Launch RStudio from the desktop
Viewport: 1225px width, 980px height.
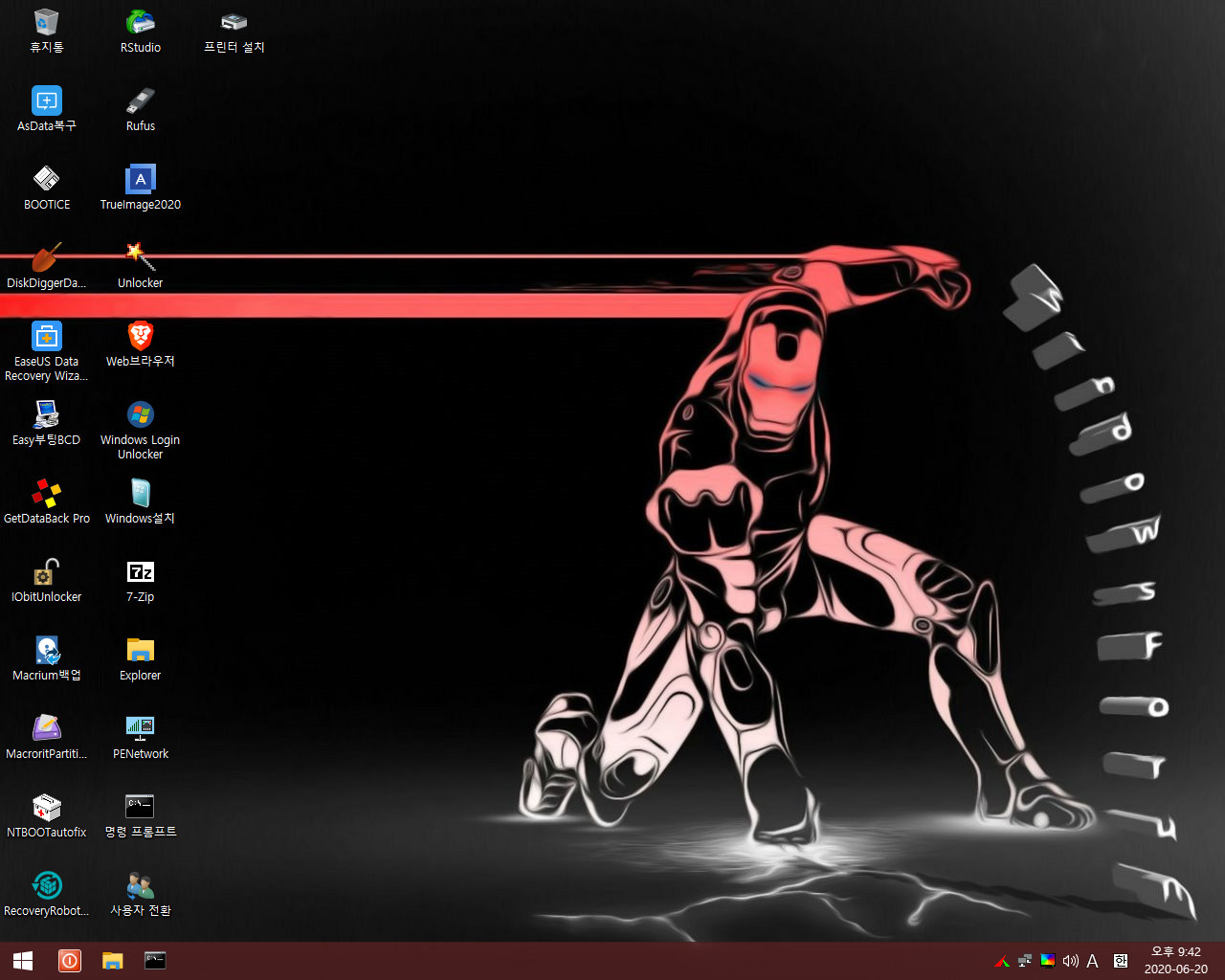click(x=140, y=31)
